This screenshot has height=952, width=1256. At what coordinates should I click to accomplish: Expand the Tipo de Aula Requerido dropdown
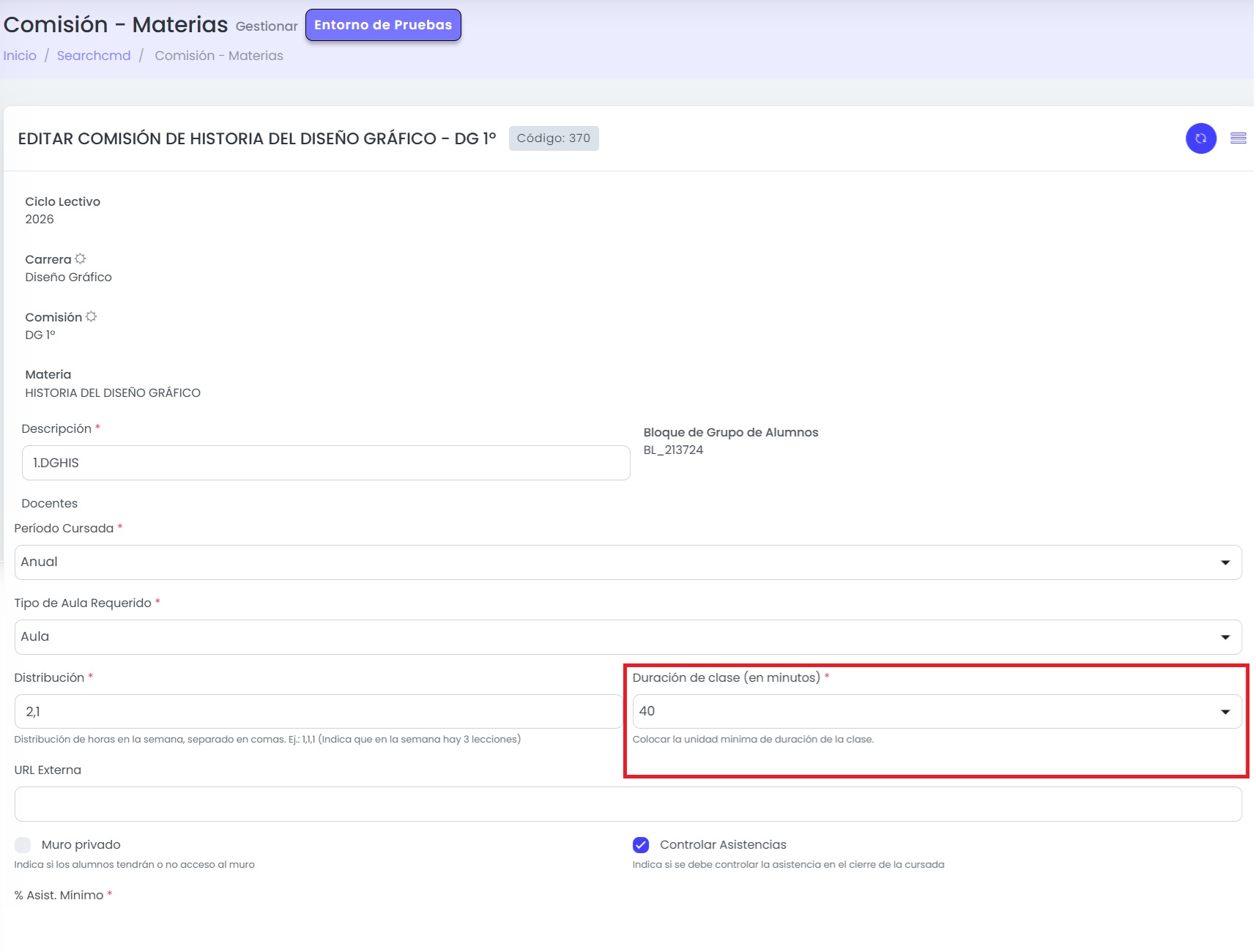pyautogui.click(x=628, y=637)
